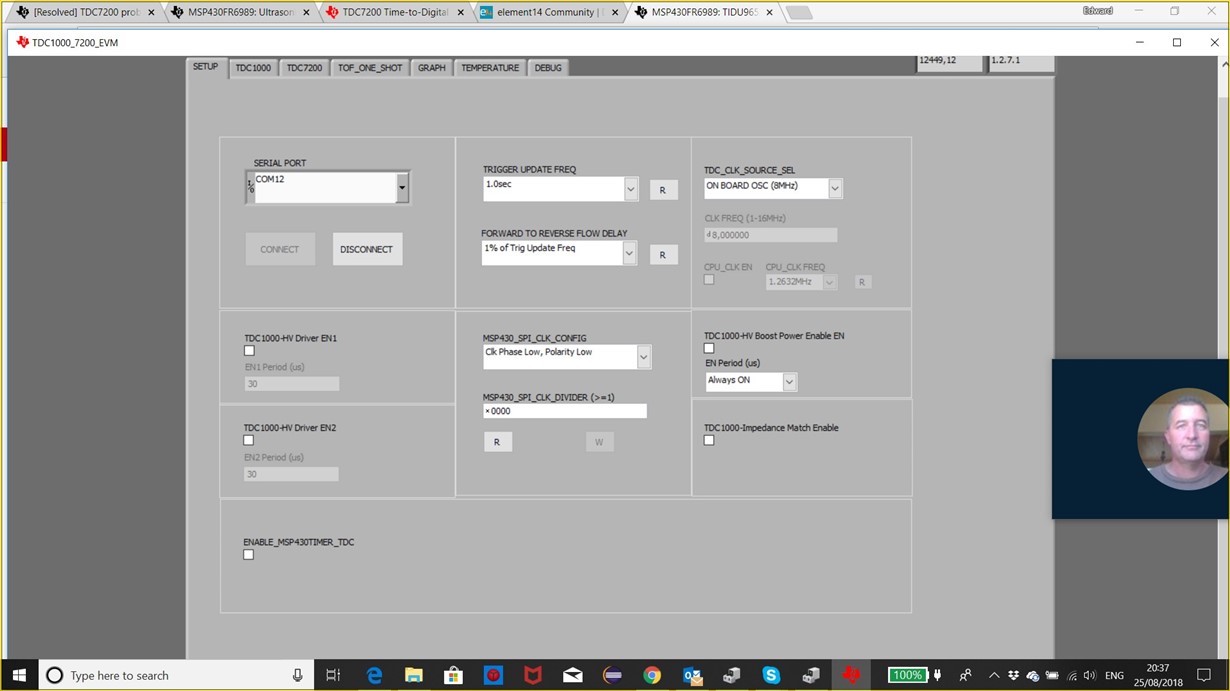Show hidden system tray icons
The width and height of the screenshot is (1230, 691).
(x=994, y=675)
